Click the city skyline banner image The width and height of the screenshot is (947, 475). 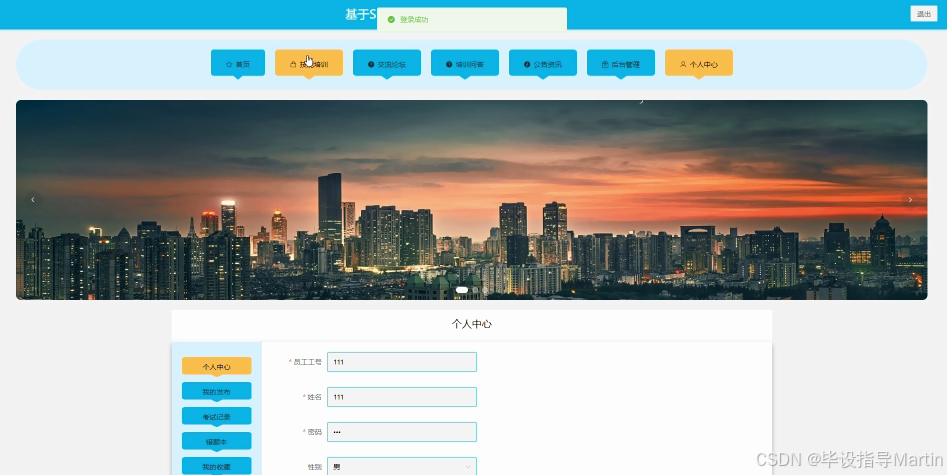pos(471,199)
